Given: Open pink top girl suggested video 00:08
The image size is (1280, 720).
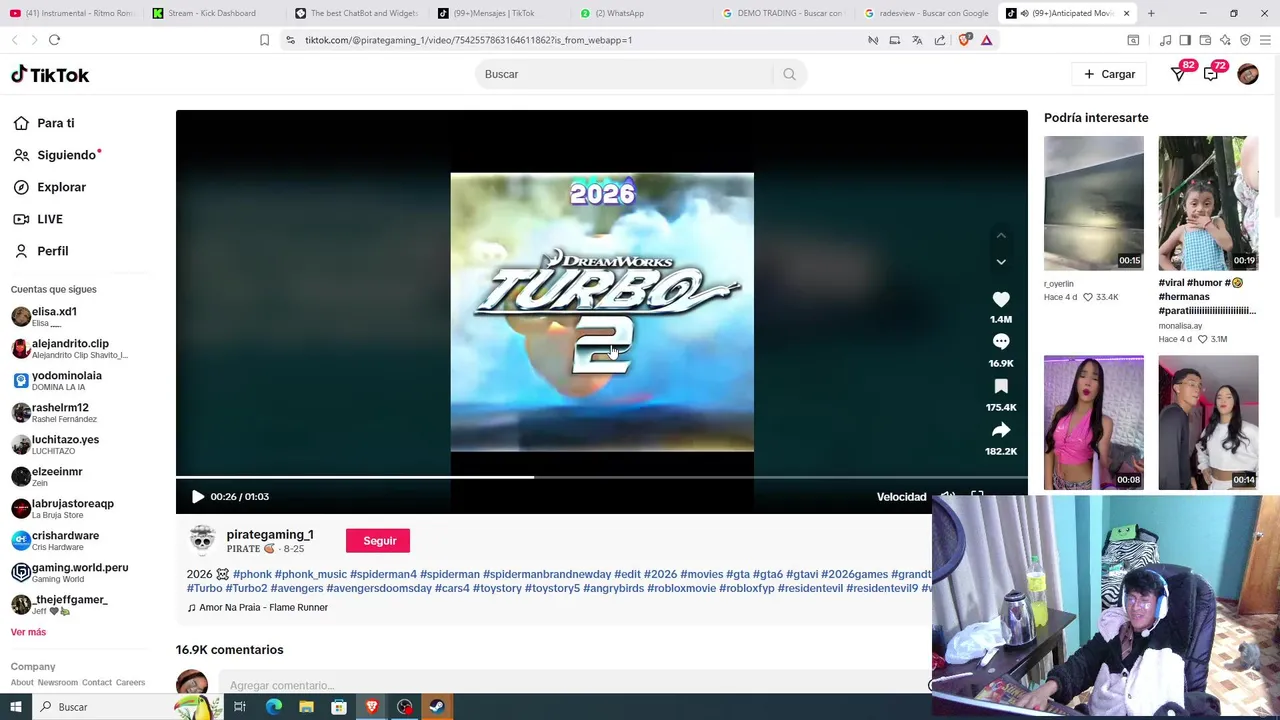Looking at the screenshot, I should [x=1093, y=422].
